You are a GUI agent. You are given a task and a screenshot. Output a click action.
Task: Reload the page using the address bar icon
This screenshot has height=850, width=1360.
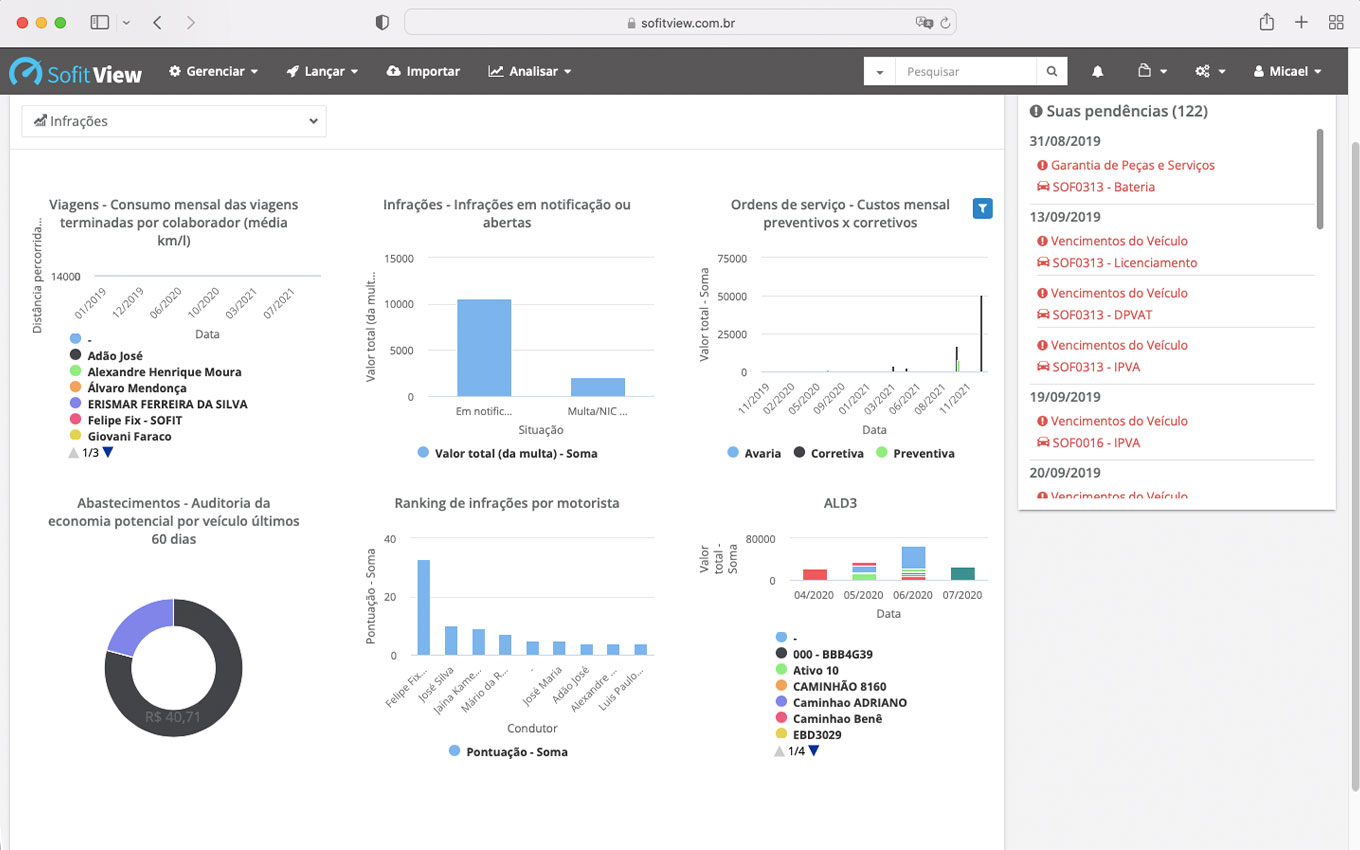pyautogui.click(x=945, y=23)
